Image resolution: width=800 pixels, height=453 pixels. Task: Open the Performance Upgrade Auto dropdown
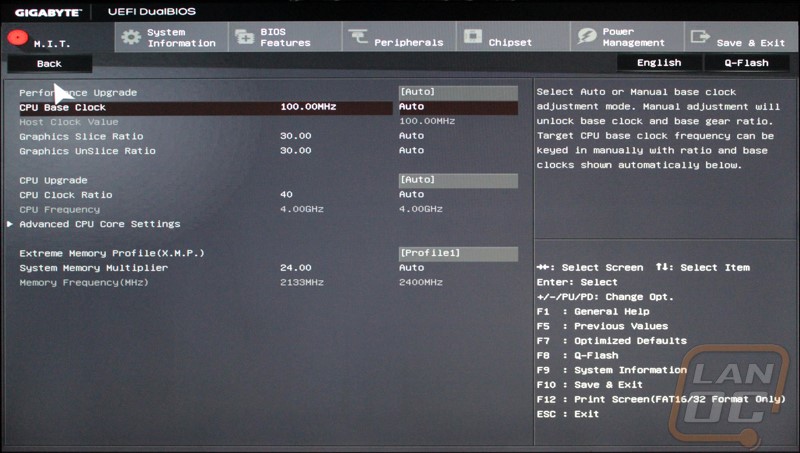click(457, 92)
